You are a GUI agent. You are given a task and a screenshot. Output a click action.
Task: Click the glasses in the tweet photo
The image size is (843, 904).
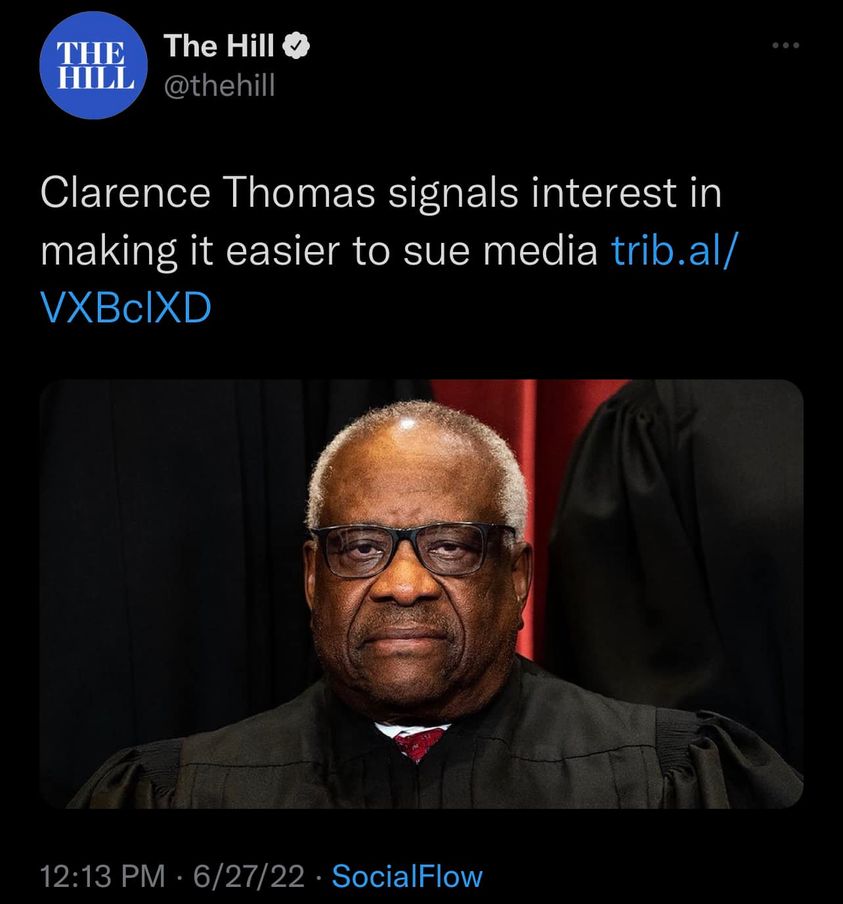click(412, 549)
